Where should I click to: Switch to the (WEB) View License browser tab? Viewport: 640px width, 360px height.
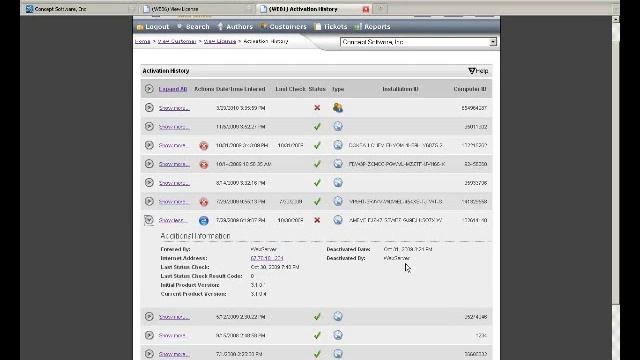tap(198, 9)
